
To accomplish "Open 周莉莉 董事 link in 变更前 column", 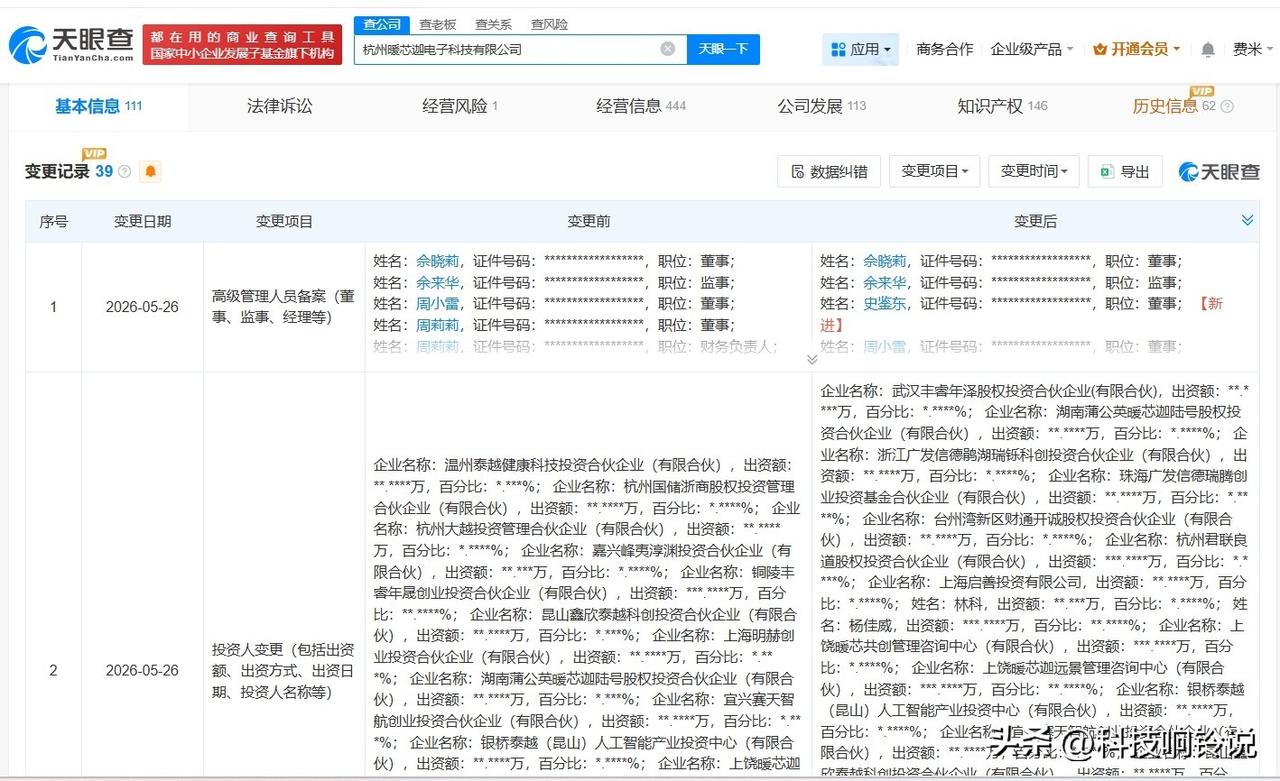I will point(438,325).
